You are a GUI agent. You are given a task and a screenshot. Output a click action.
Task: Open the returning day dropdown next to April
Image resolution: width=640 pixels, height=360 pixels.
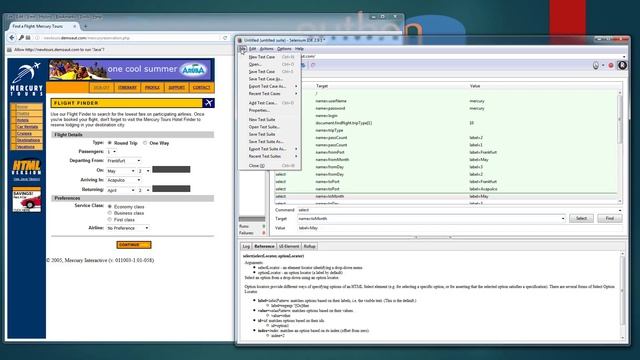(144, 190)
